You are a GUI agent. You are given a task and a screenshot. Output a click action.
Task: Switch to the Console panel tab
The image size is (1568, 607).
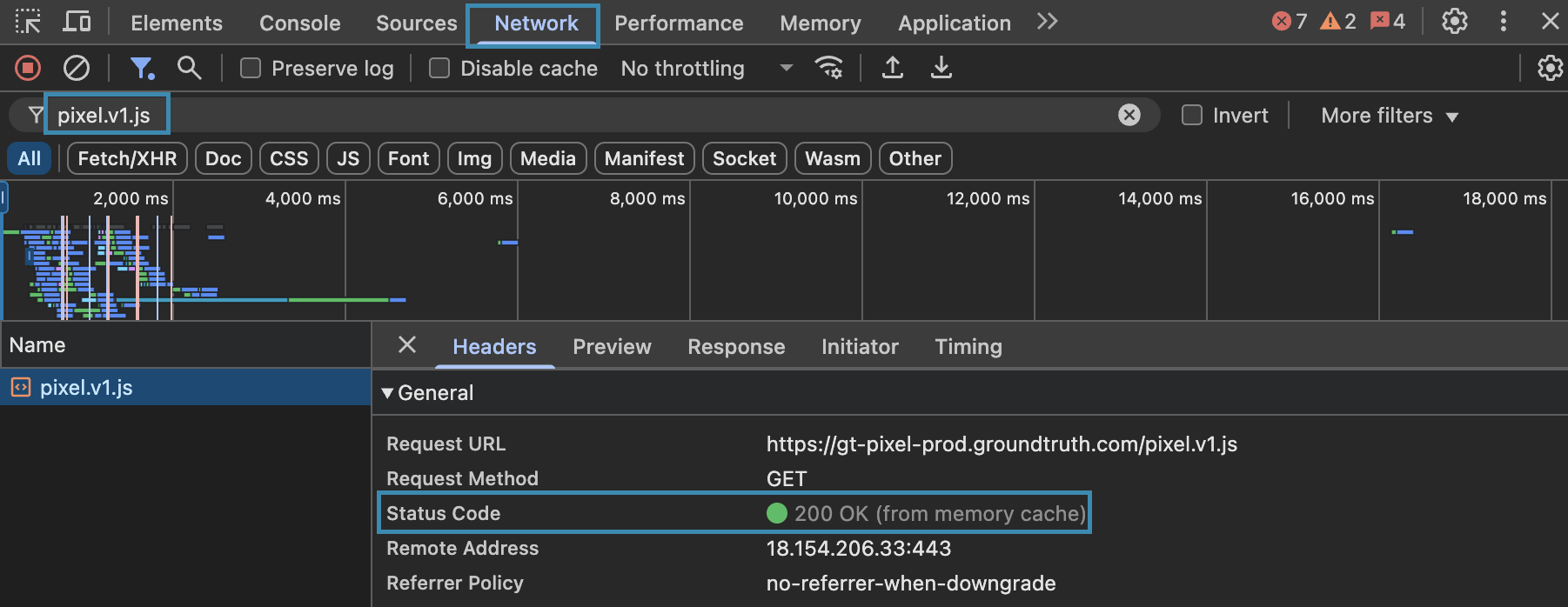(x=299, y=23)
